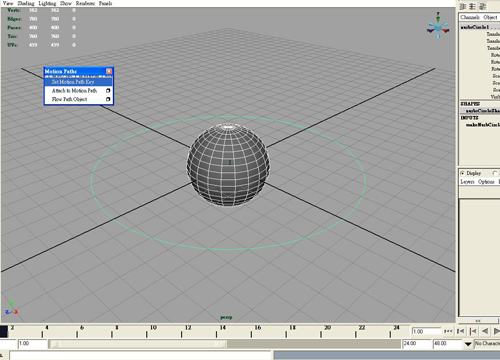
Task: Open the Show menu in the viewport panel
Action: (x=66, y=3)
